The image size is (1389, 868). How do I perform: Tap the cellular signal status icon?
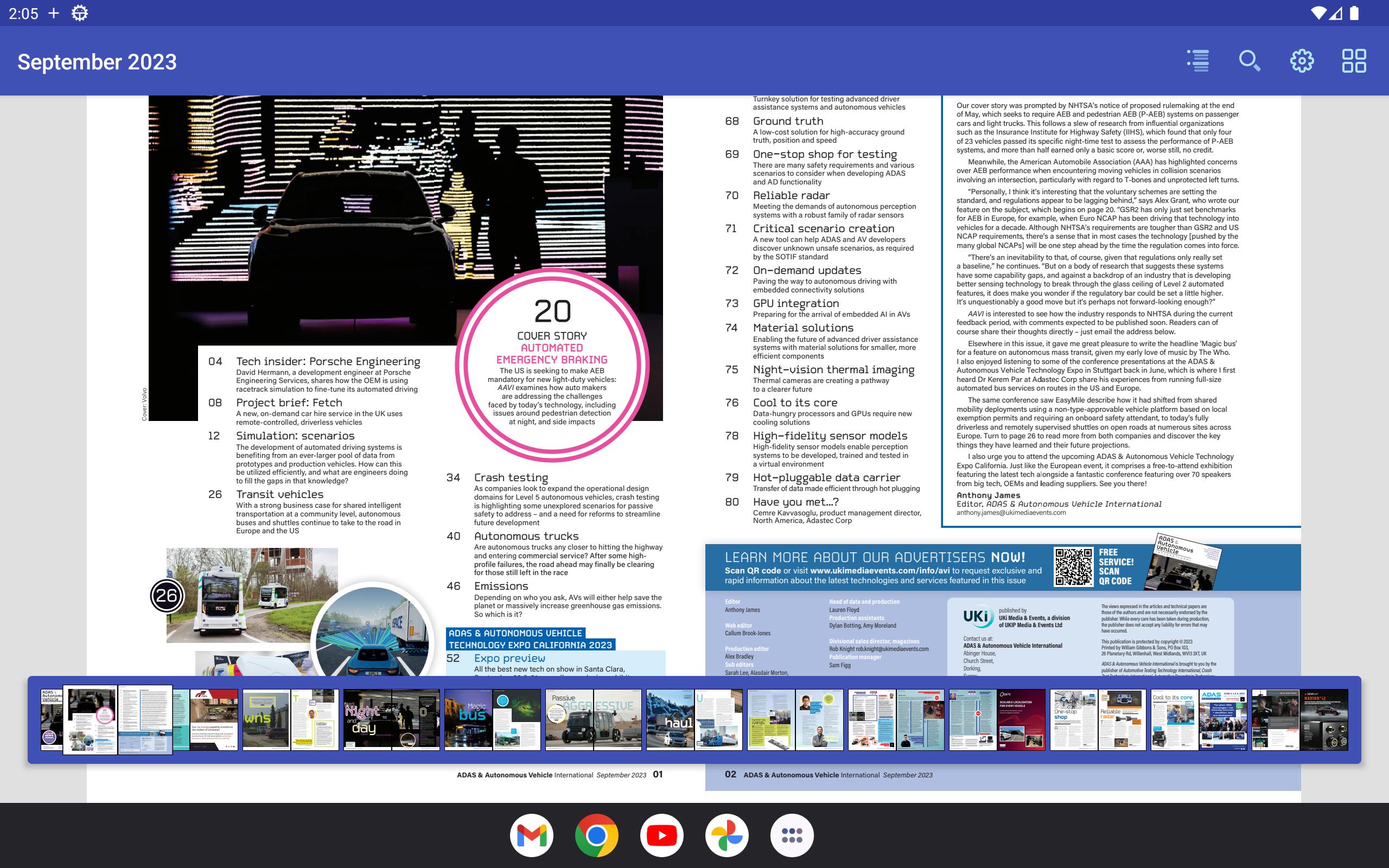[1336, 12]
